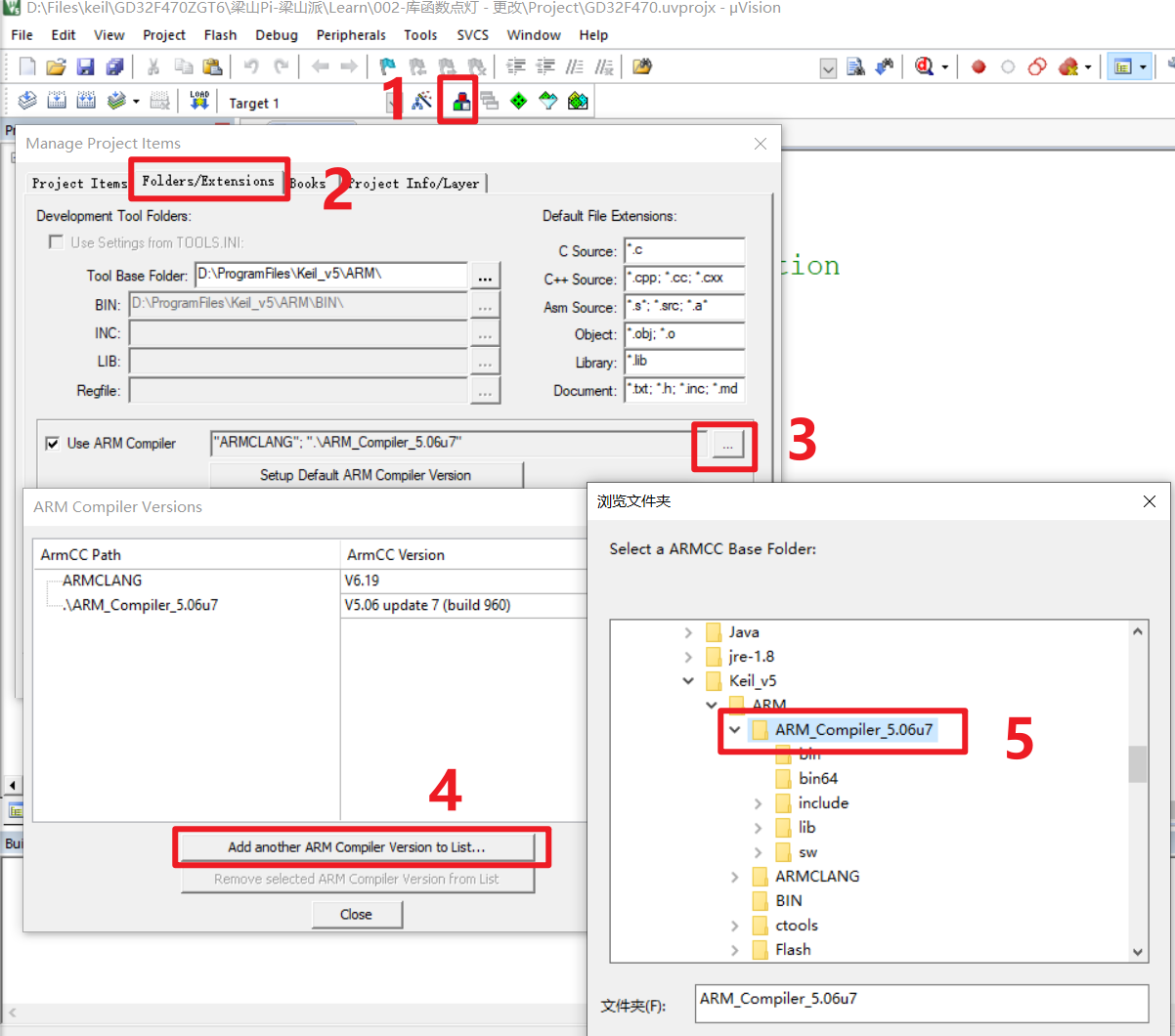Viewport: 1175px width, 1036px height.
Task: Click Close in ARM Compiler Versions dialog
Action: click(357, 914)
